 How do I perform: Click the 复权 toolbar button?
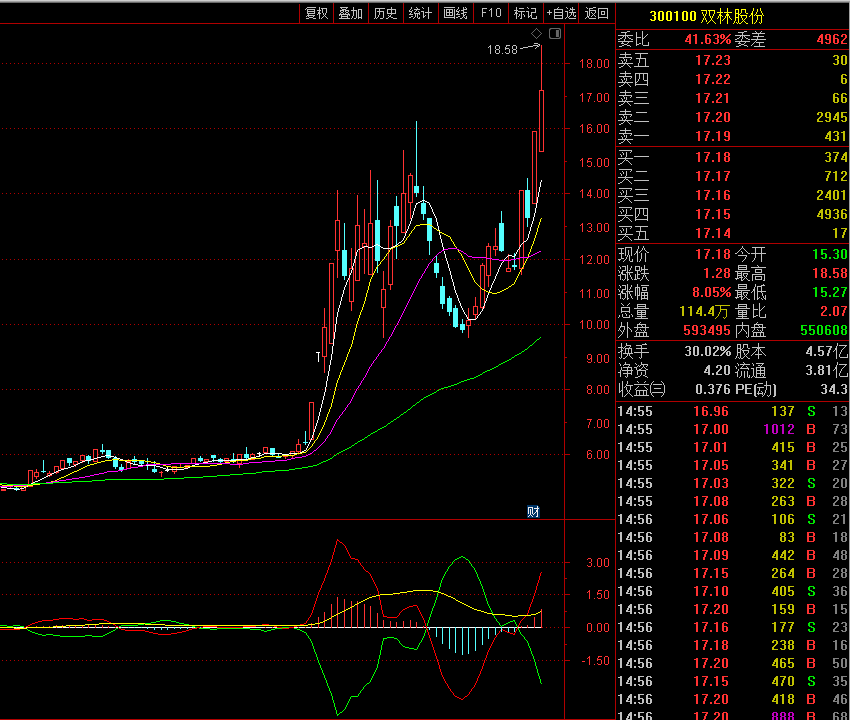(317, 13)
